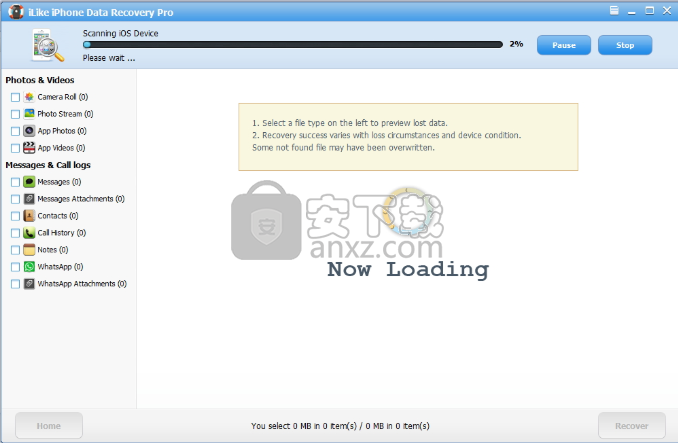This screenshot has height=443, width=678.
Task: Open Call History (0) entry
Action: click(62, 233)
